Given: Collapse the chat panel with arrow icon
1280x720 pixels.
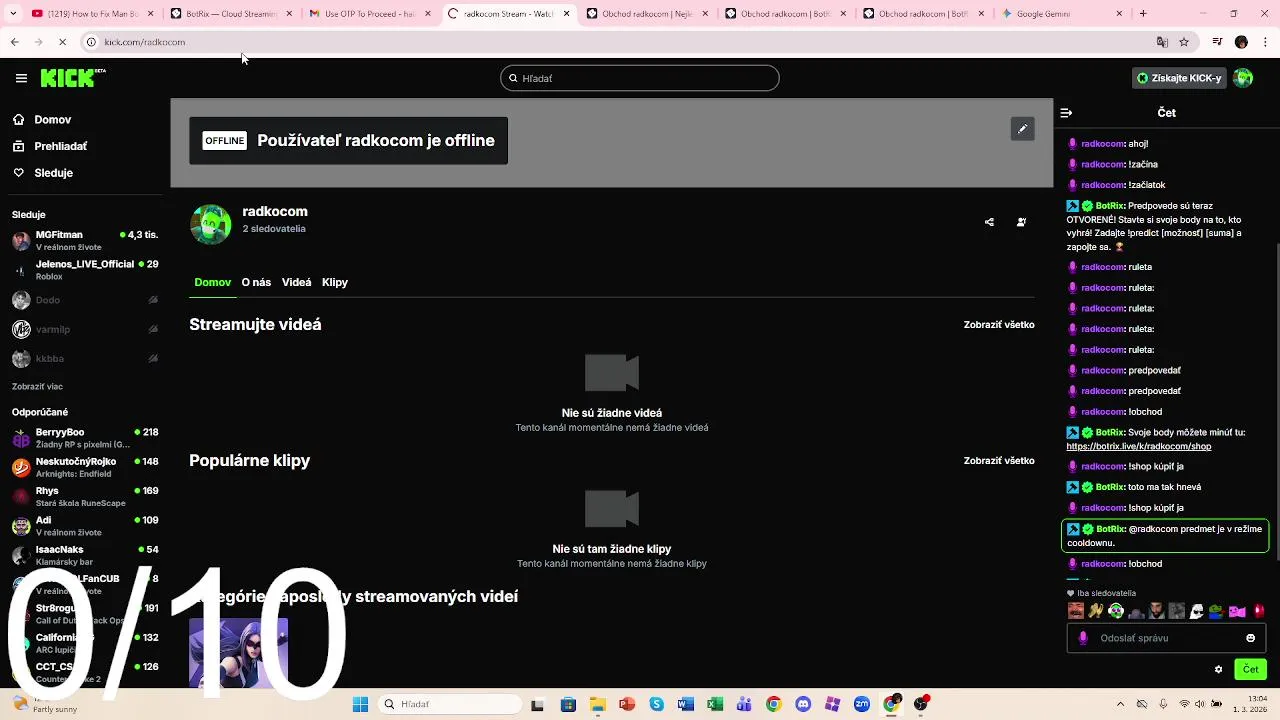Looking at the screenshot, I should (x=1066, y=113).
